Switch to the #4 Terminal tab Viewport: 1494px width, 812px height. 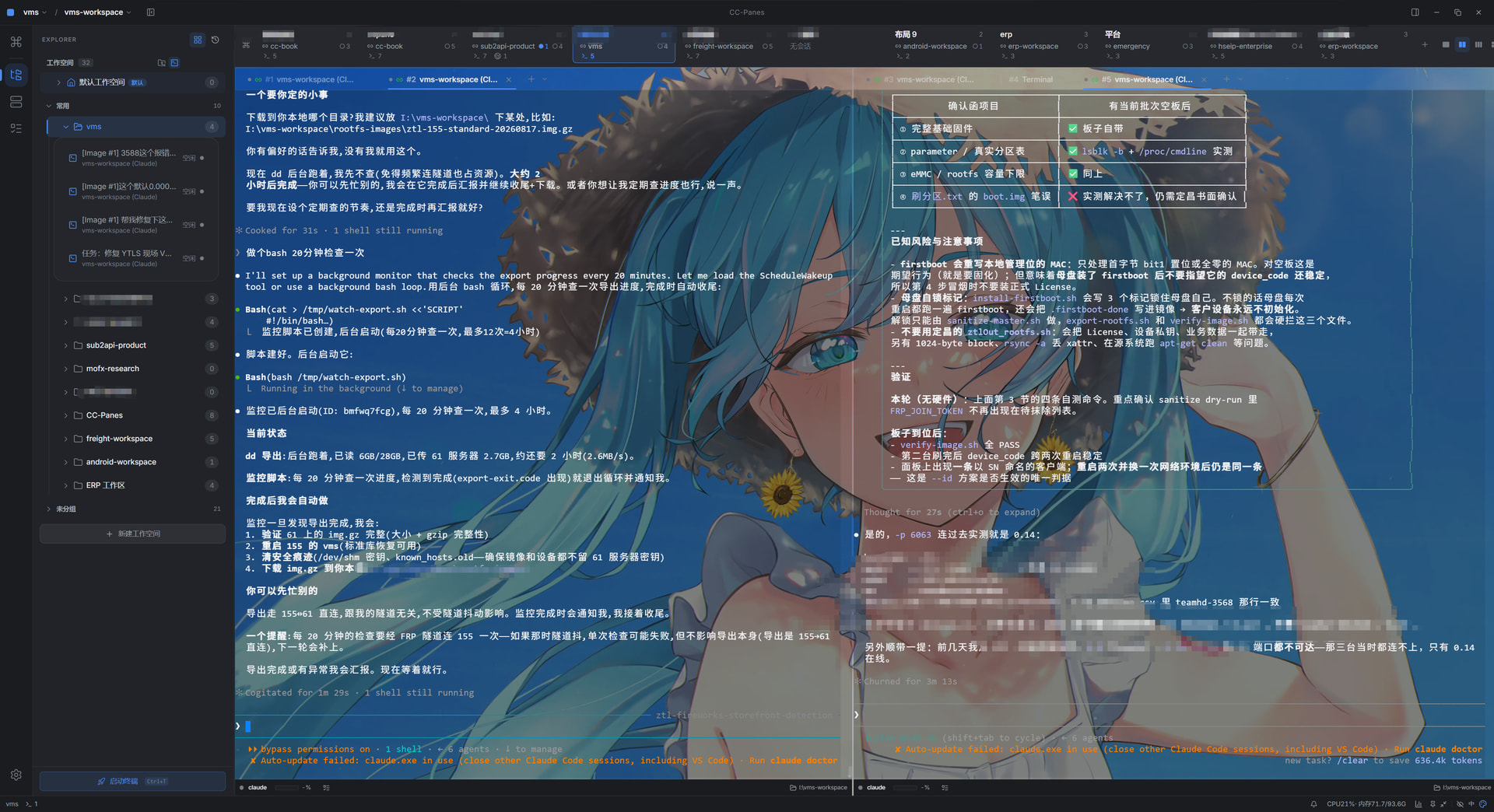click(1030, 79)
